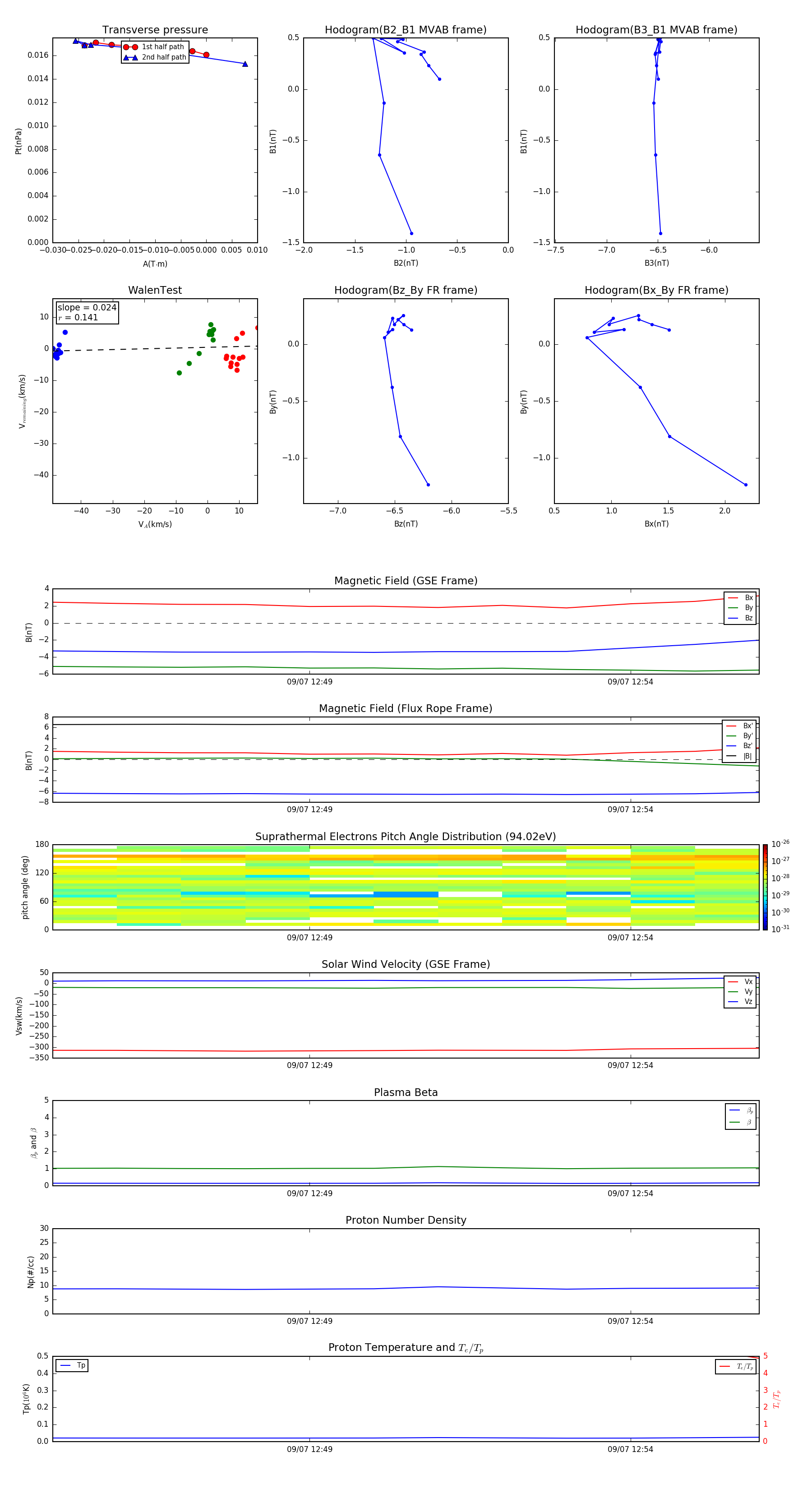Click the Suprathermal Electrons Pitch Angle title
Viewport: 812px width, 1489px height.
(x=406, y=837)
